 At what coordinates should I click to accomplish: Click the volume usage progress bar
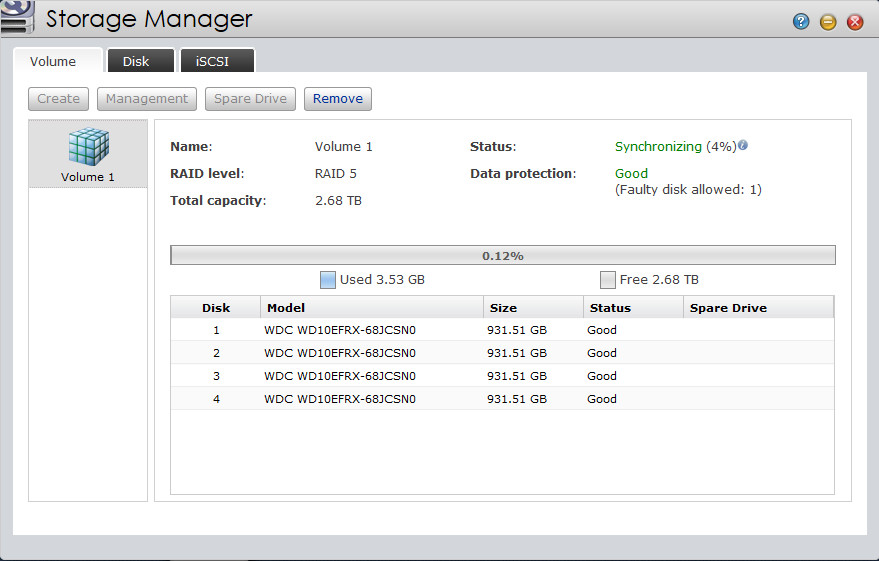click(x=502, y=256)
